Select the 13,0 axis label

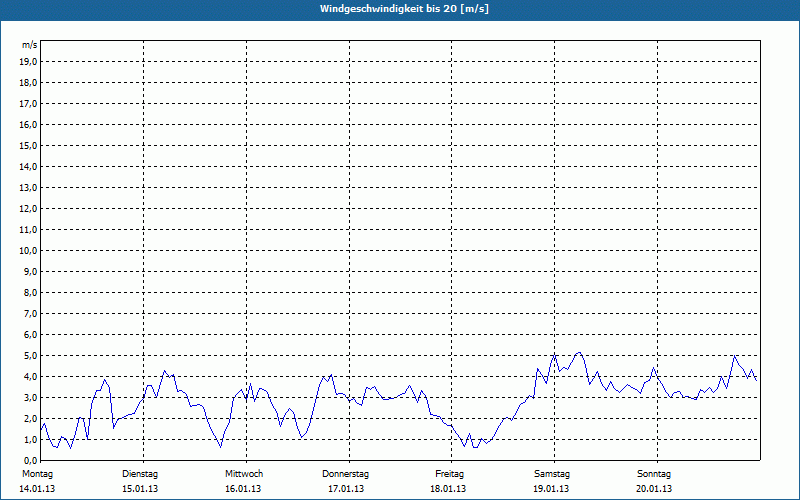tap(28, 188)
